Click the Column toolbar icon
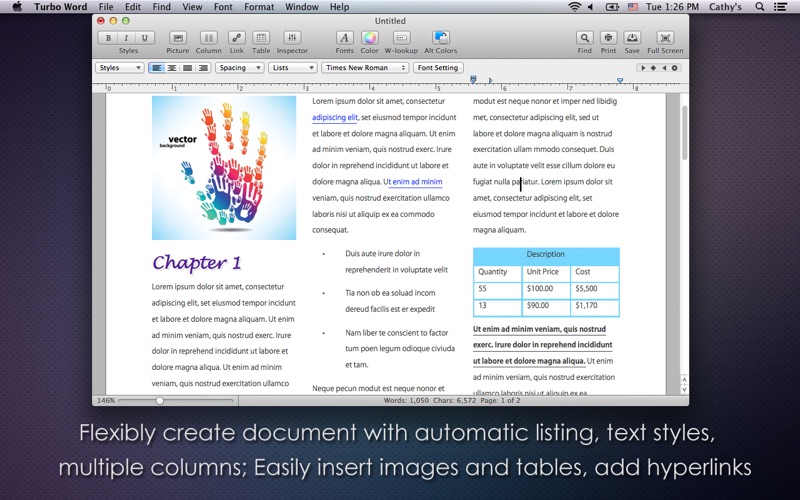Viewport: 800px width, 500px height. [x=209, y=38]
